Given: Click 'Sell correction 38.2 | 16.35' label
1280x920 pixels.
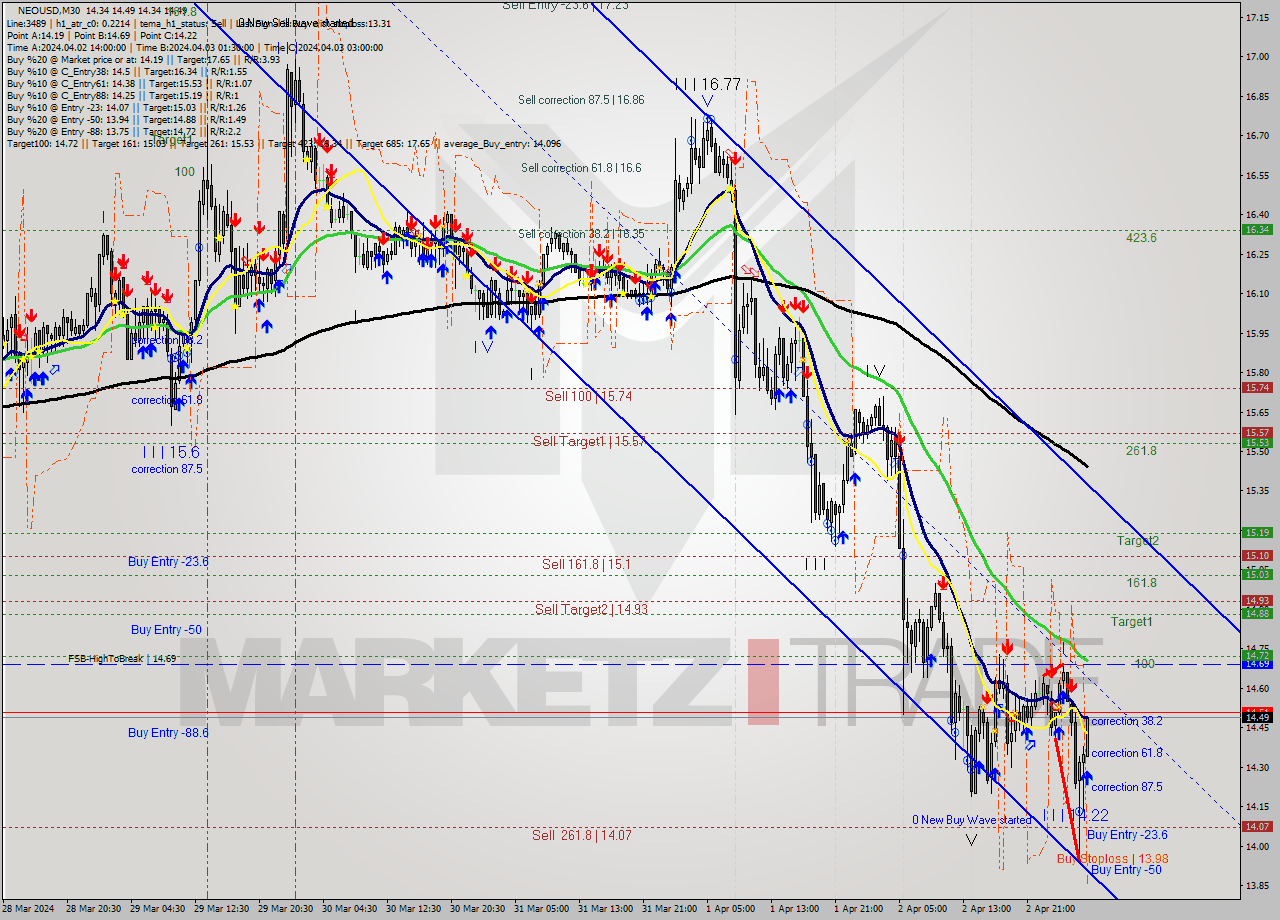Looking at the screenshot, I should (x=581, y=234).
